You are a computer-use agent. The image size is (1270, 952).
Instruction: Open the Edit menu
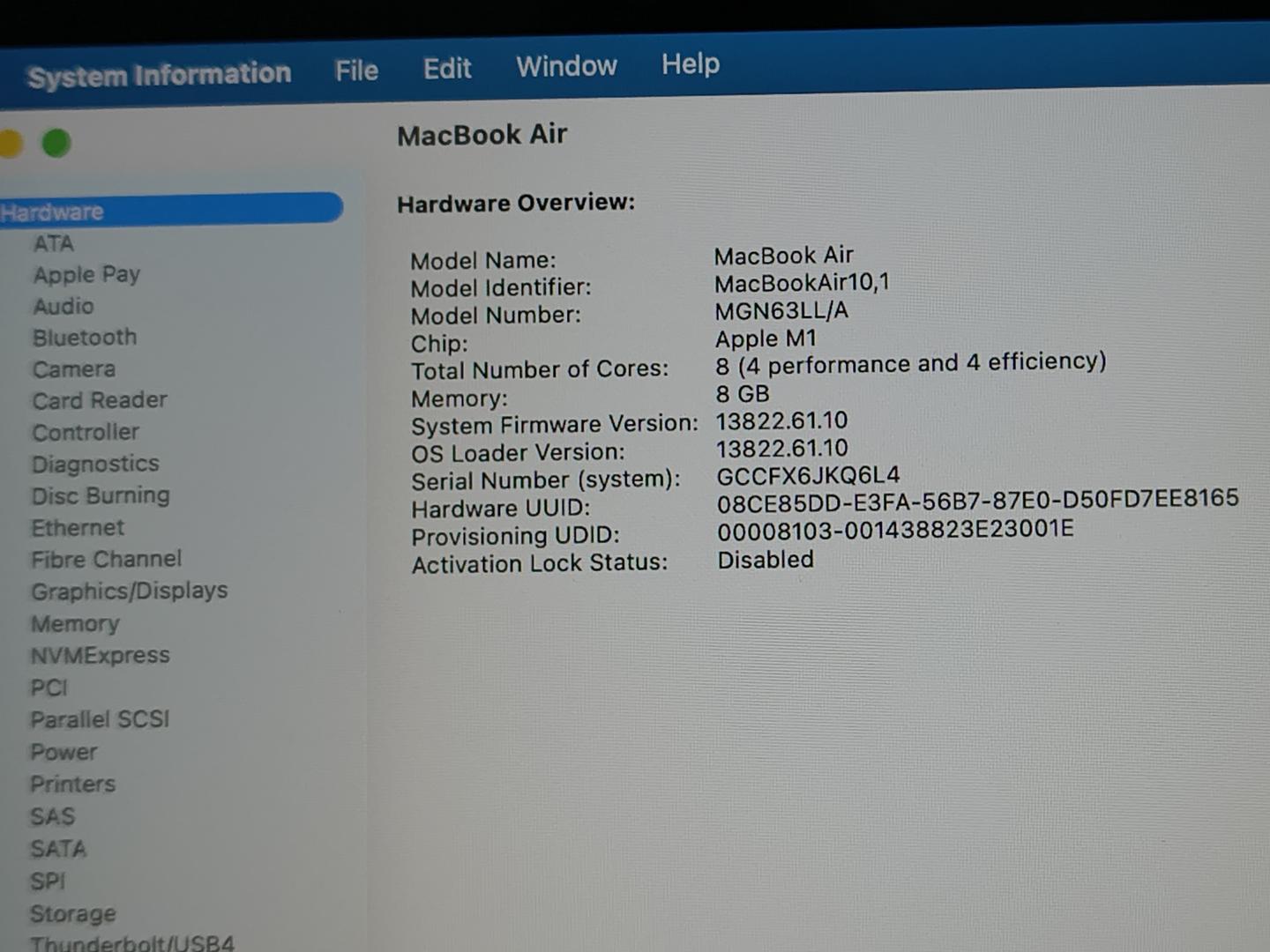(x=447, y=69)
